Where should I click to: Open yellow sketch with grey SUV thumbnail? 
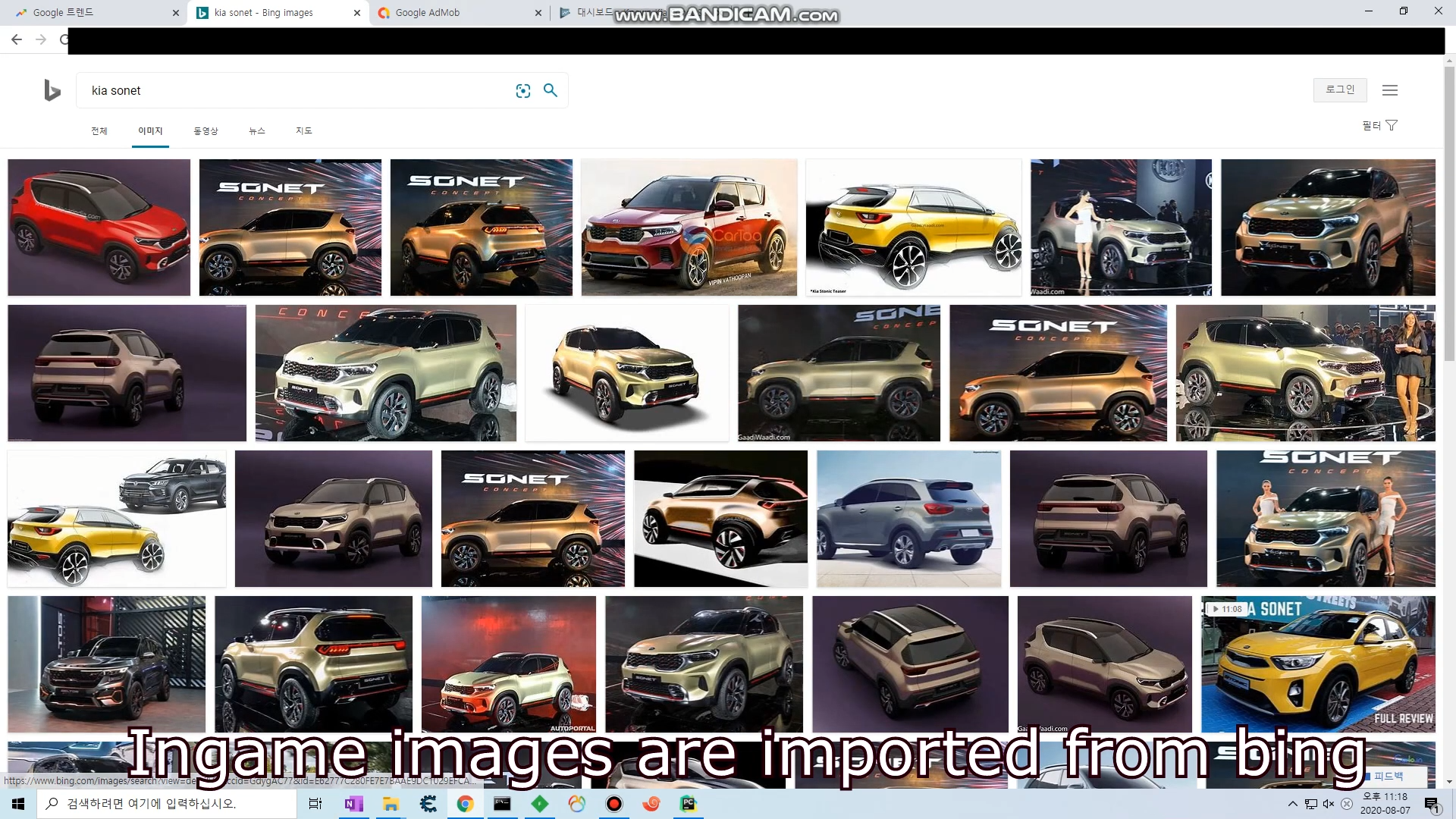pyautogui.click(x=117, y=519)
